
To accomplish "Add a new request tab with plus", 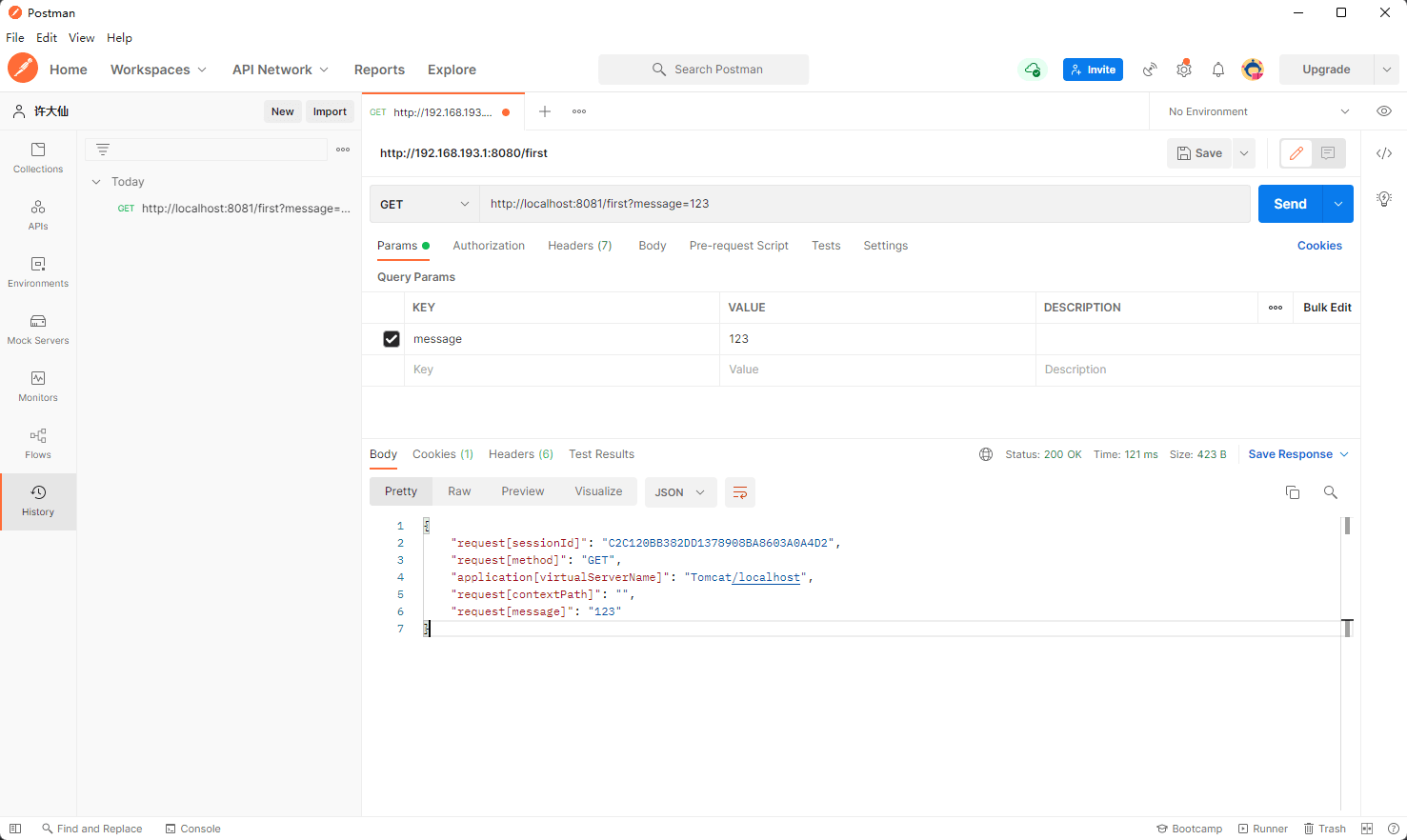I will 545,111.
